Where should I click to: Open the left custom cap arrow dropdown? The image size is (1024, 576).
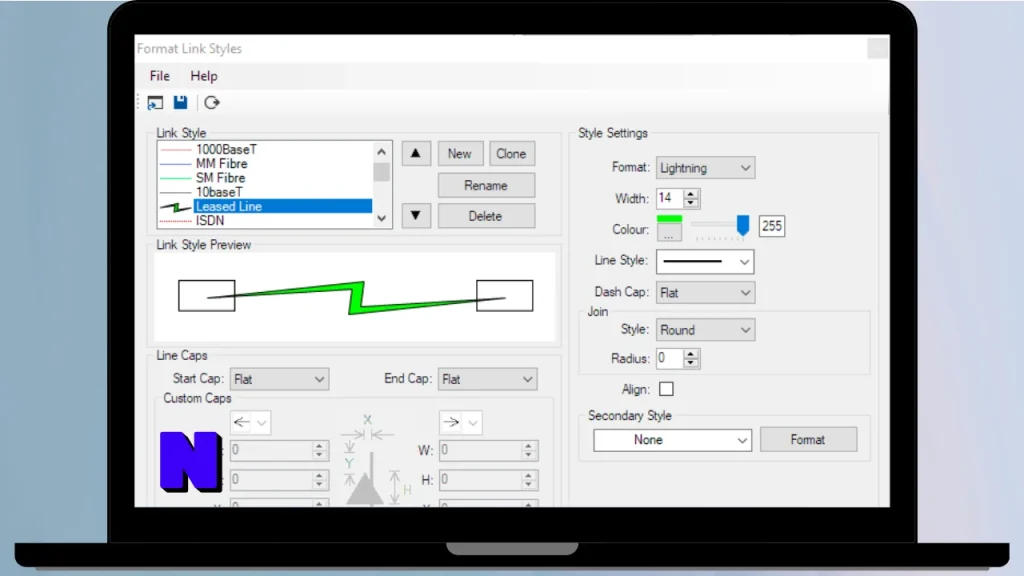251,423
